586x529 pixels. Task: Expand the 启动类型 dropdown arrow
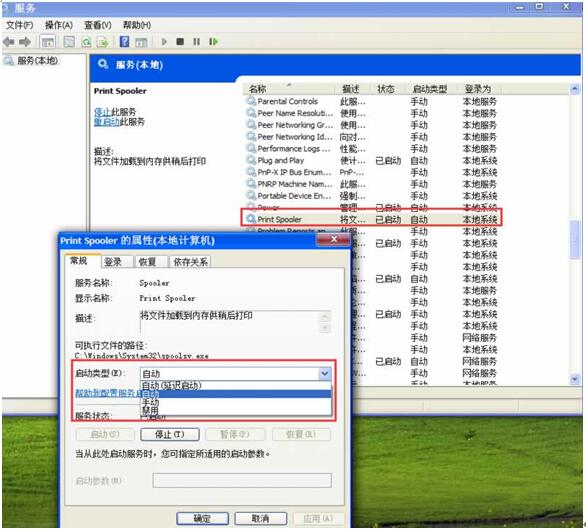[324, 373]
